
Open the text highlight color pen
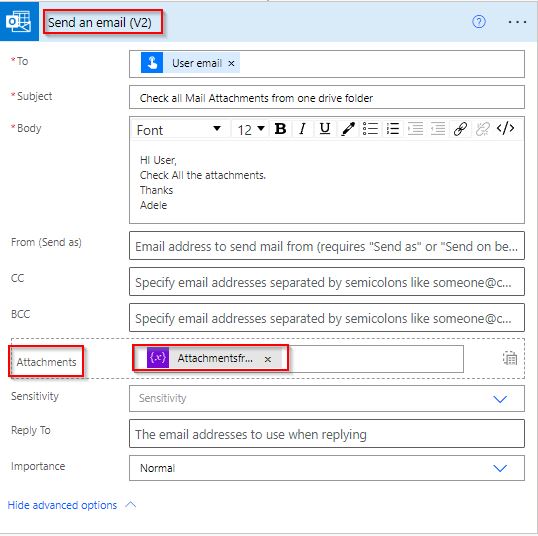tap(348, 129)
